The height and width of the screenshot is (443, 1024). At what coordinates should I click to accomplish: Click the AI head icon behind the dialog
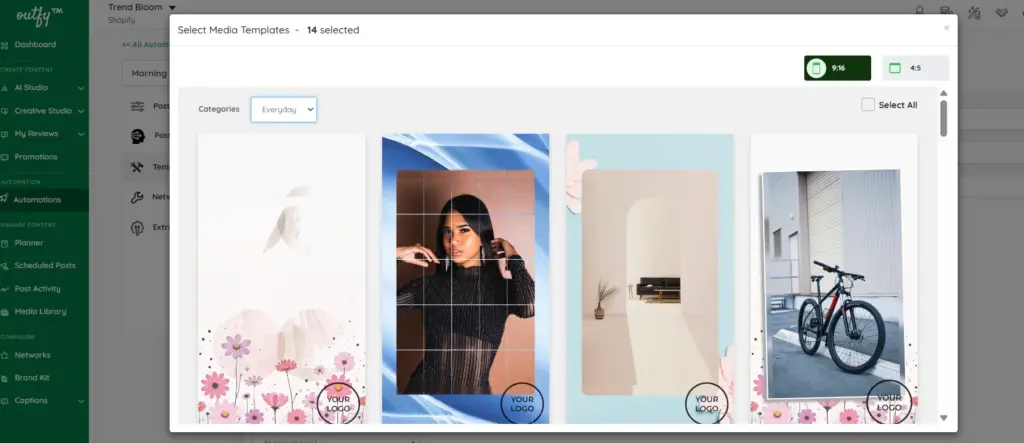(137, 136)
